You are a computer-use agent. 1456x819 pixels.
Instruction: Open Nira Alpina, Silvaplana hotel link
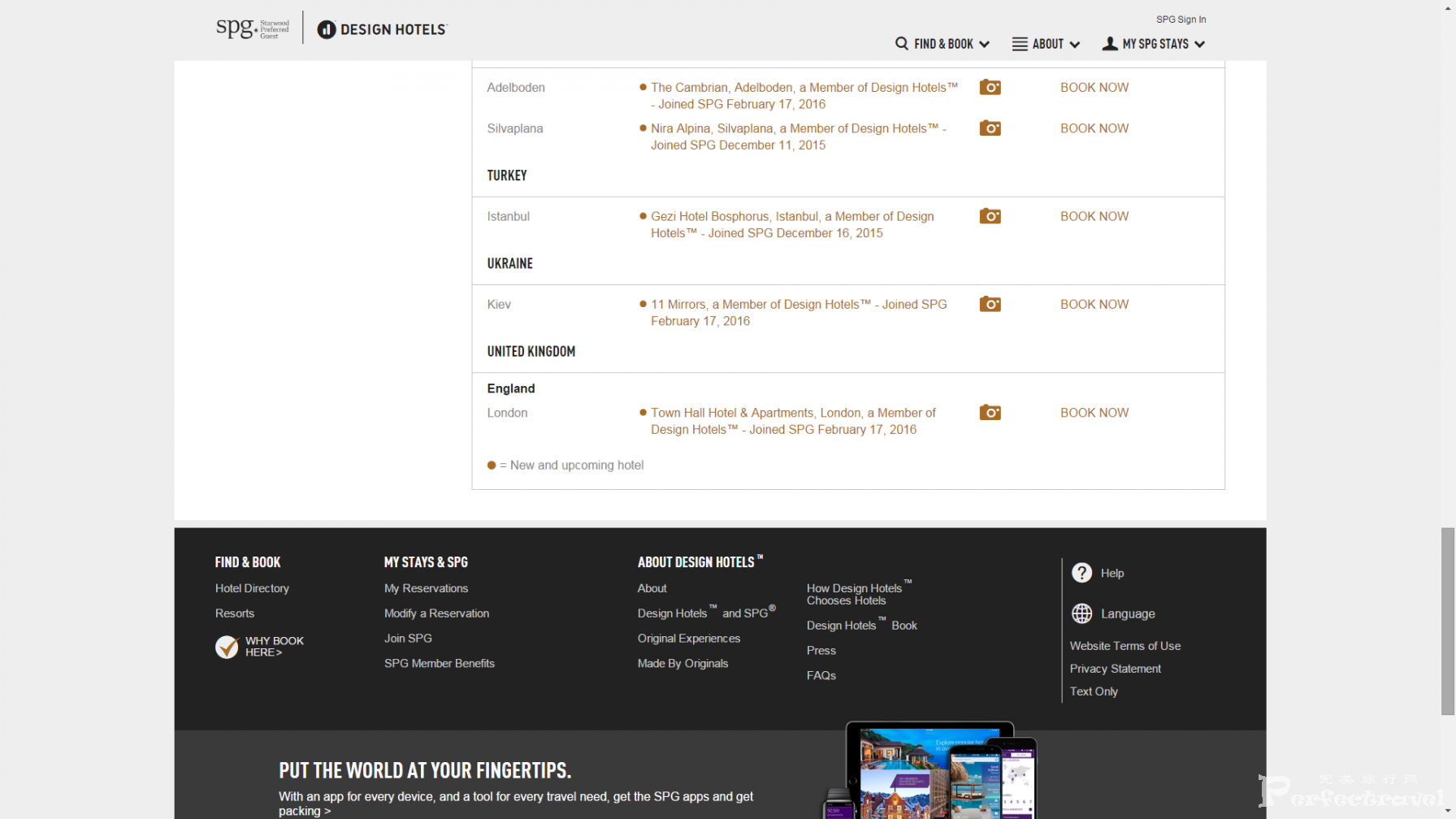799,136
